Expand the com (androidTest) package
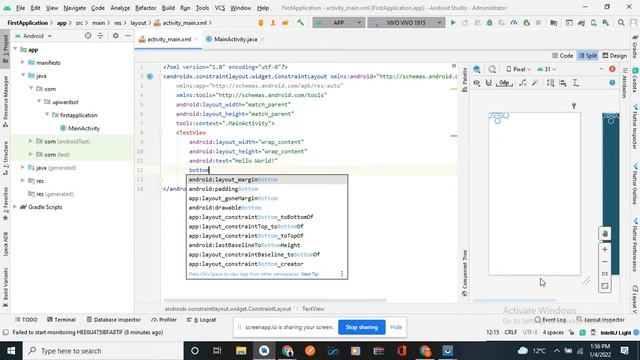The width and height of the screenshot is (640, 360). 31,141
